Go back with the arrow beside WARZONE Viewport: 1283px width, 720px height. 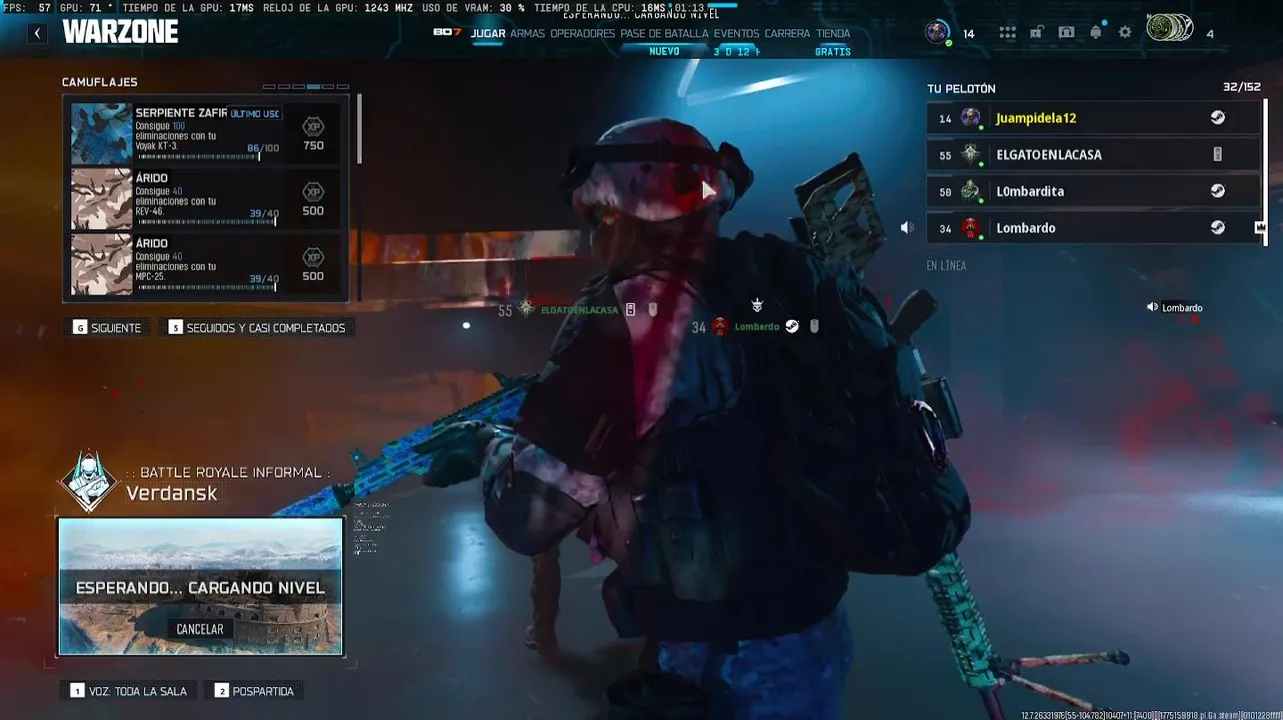[x=37, y=33]
